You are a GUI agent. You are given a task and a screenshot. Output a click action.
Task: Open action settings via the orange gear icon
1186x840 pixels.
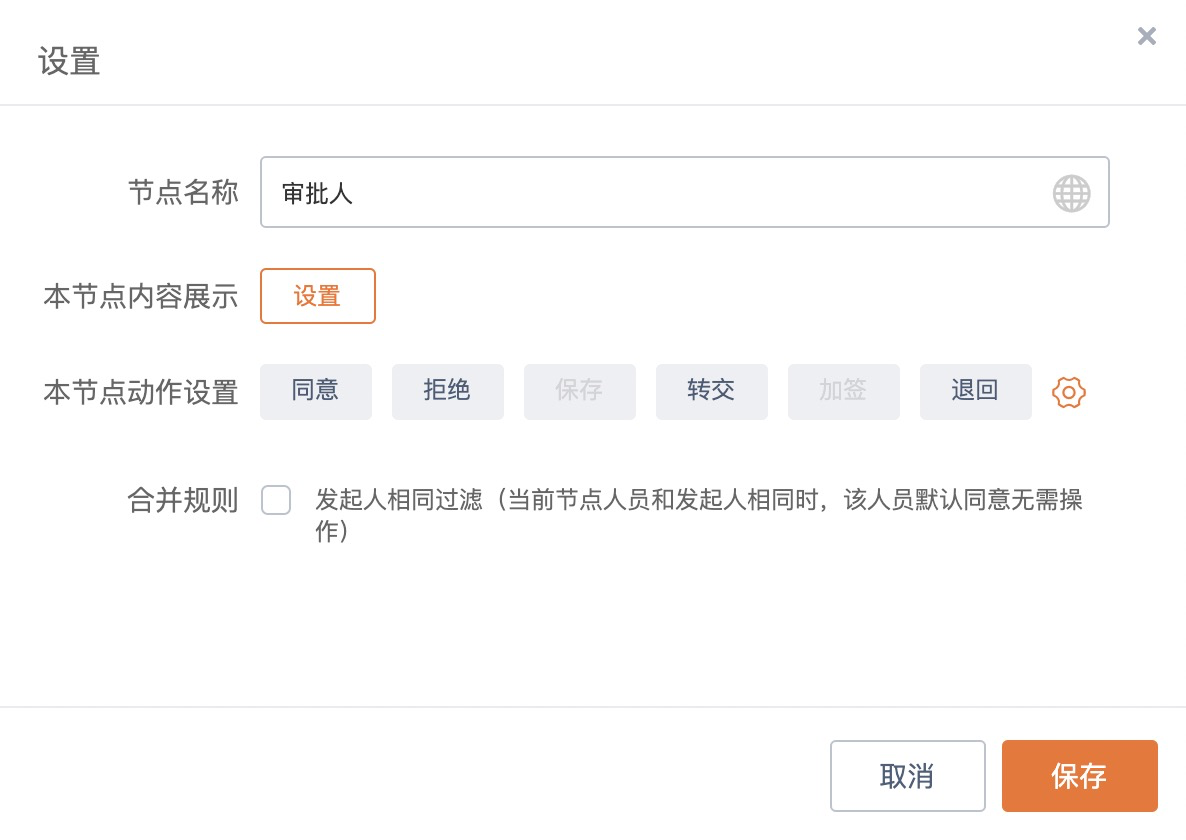[x=1069, y=392]
